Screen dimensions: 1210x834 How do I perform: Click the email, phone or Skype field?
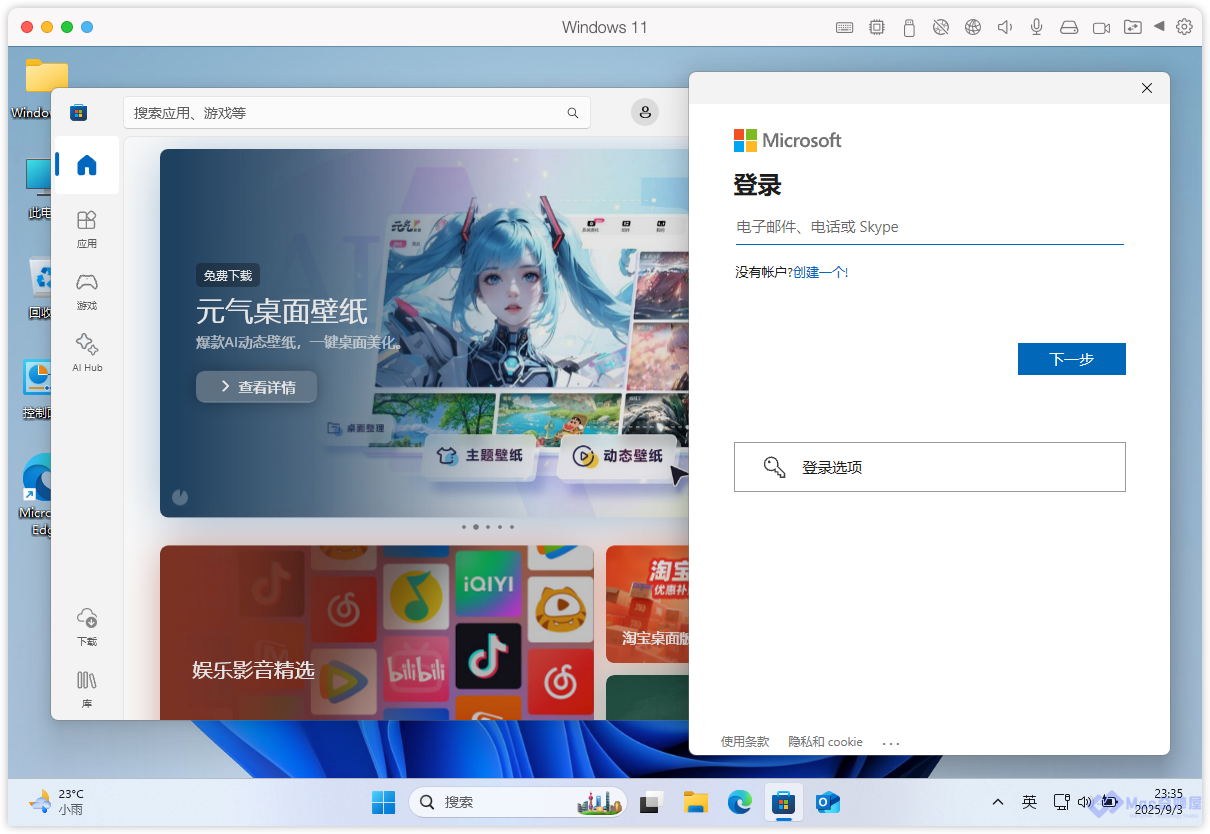pyautogui.click(x=929, y=227)
